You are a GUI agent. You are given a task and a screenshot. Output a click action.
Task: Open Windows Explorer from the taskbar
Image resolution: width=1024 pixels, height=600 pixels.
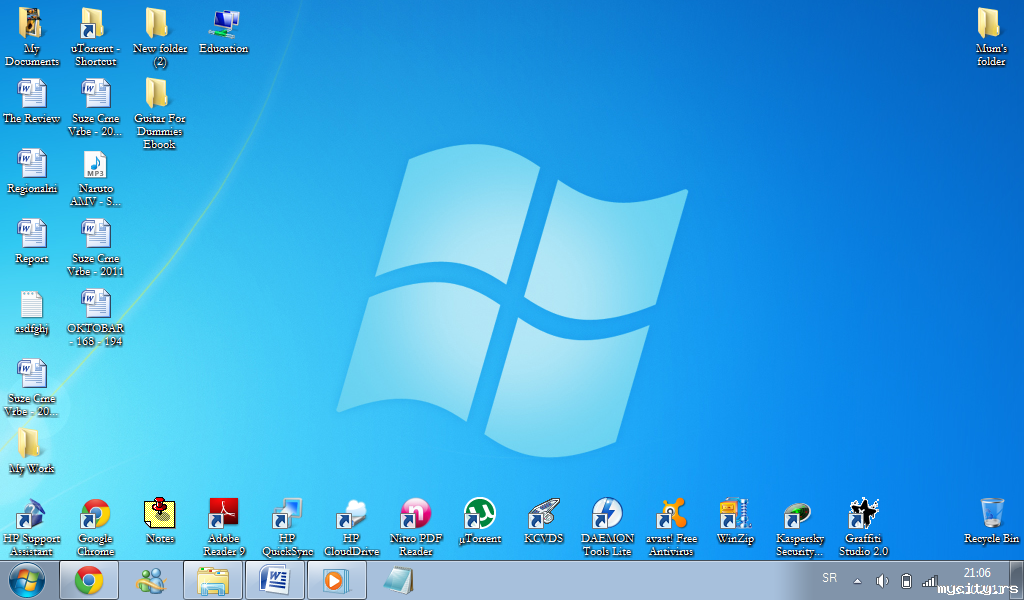point(213,580)
